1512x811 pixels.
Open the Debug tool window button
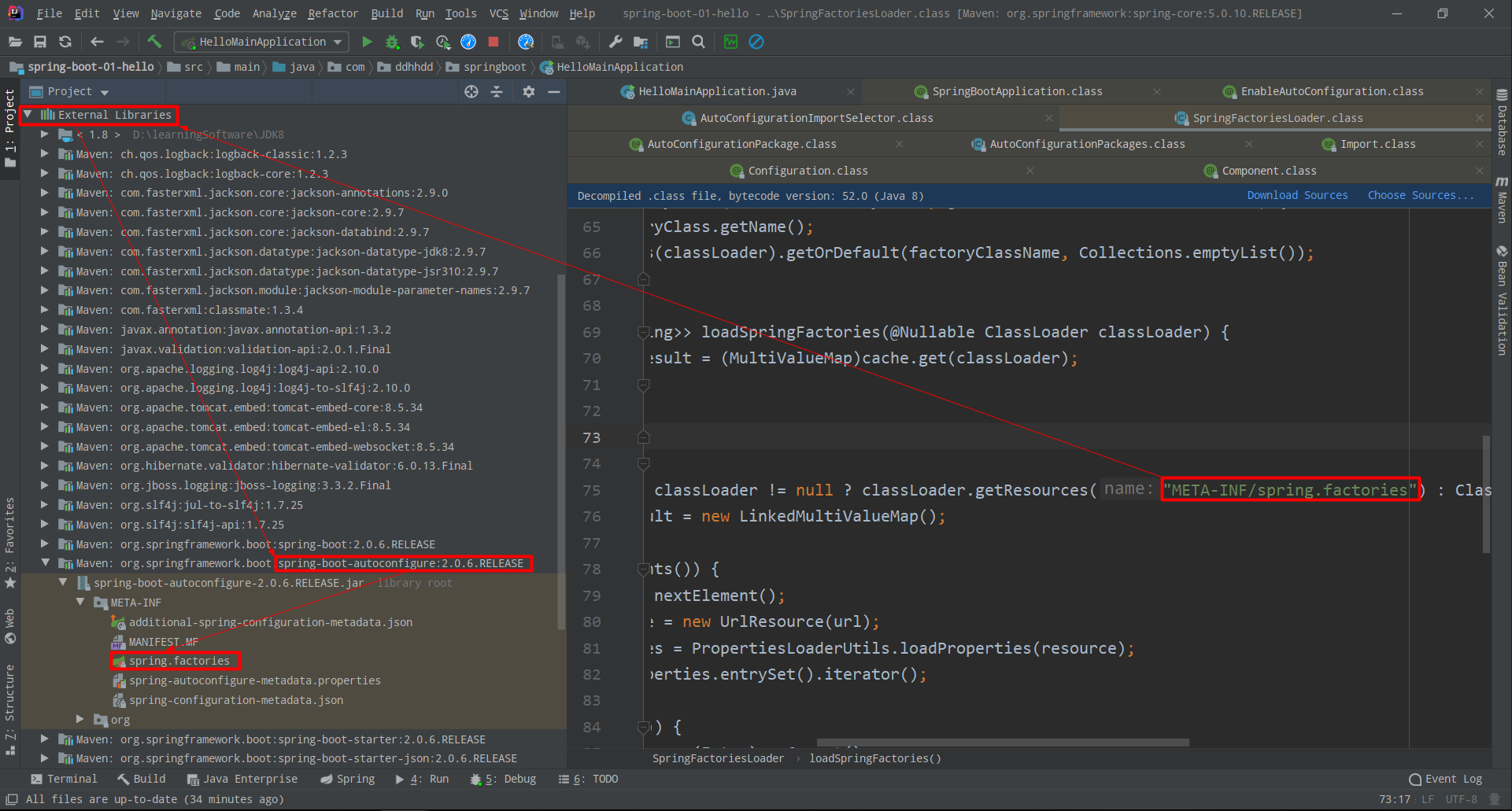pyautogui.click(x=504, y=779)
